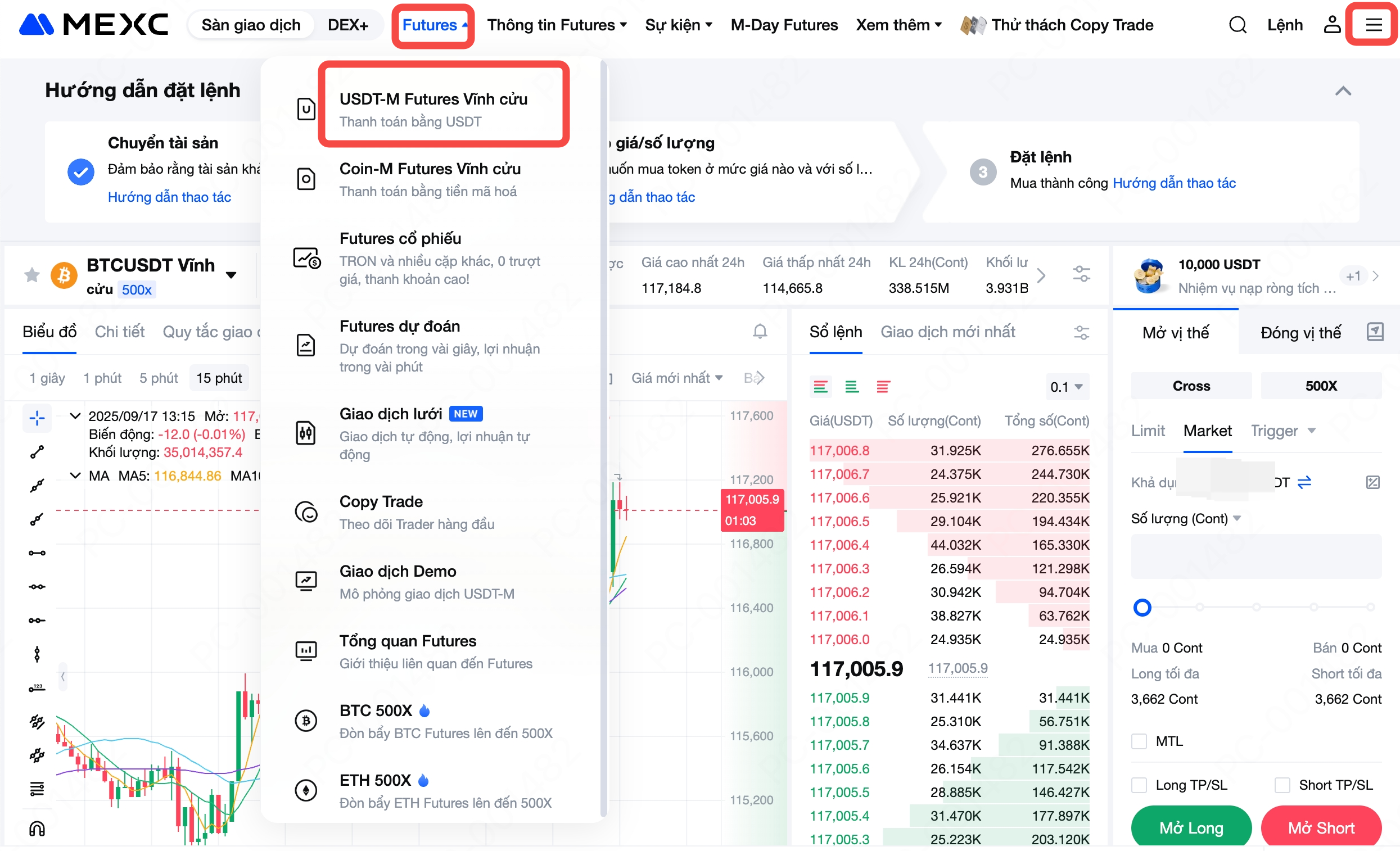Show sell orders only in order book
Screen dimensions: 1400x851
882,387
